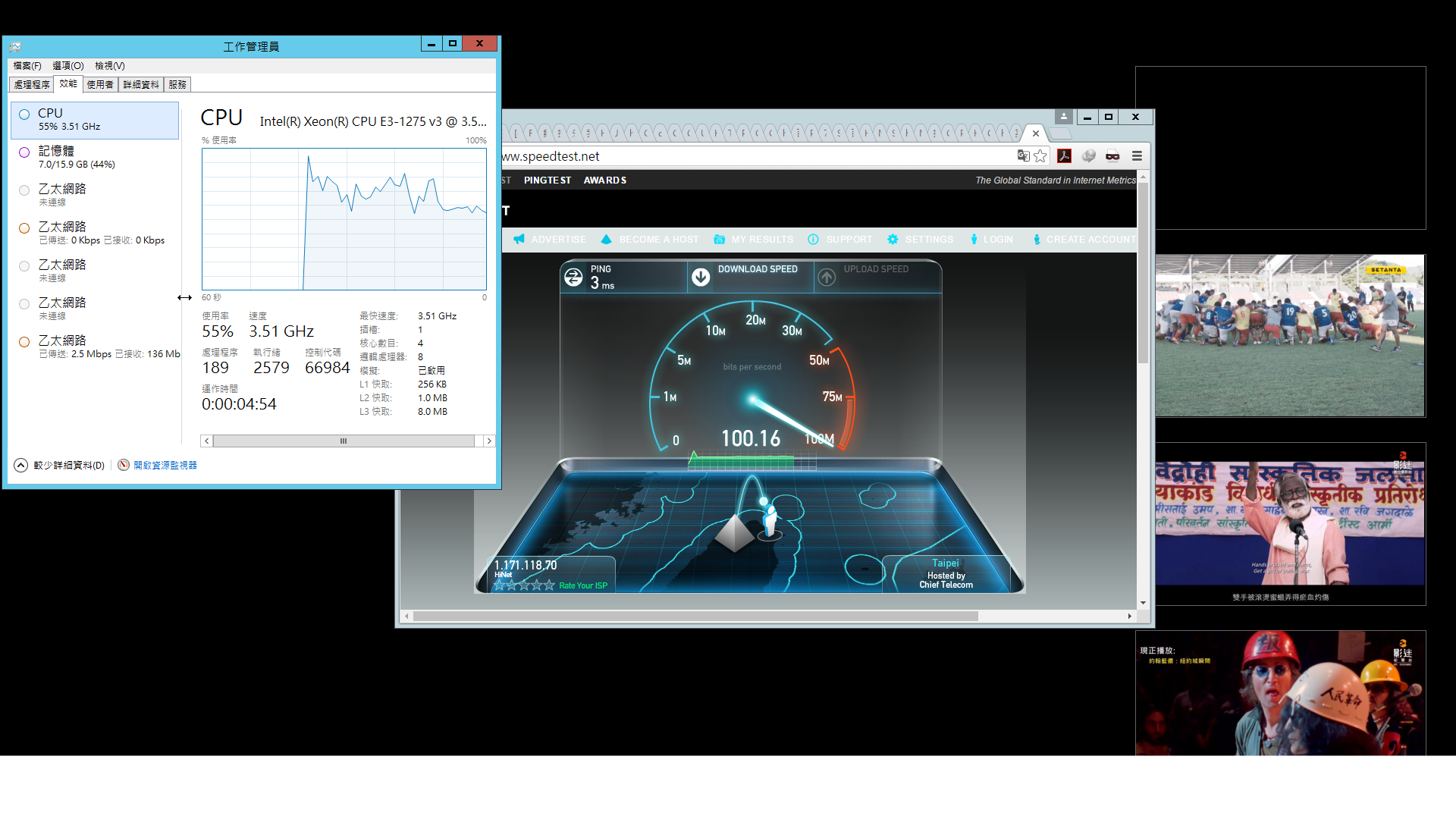Viewport: 1456px width, 819px height.
Task: Click the Chrome user profile button
Action: [x=1064, y=117]
